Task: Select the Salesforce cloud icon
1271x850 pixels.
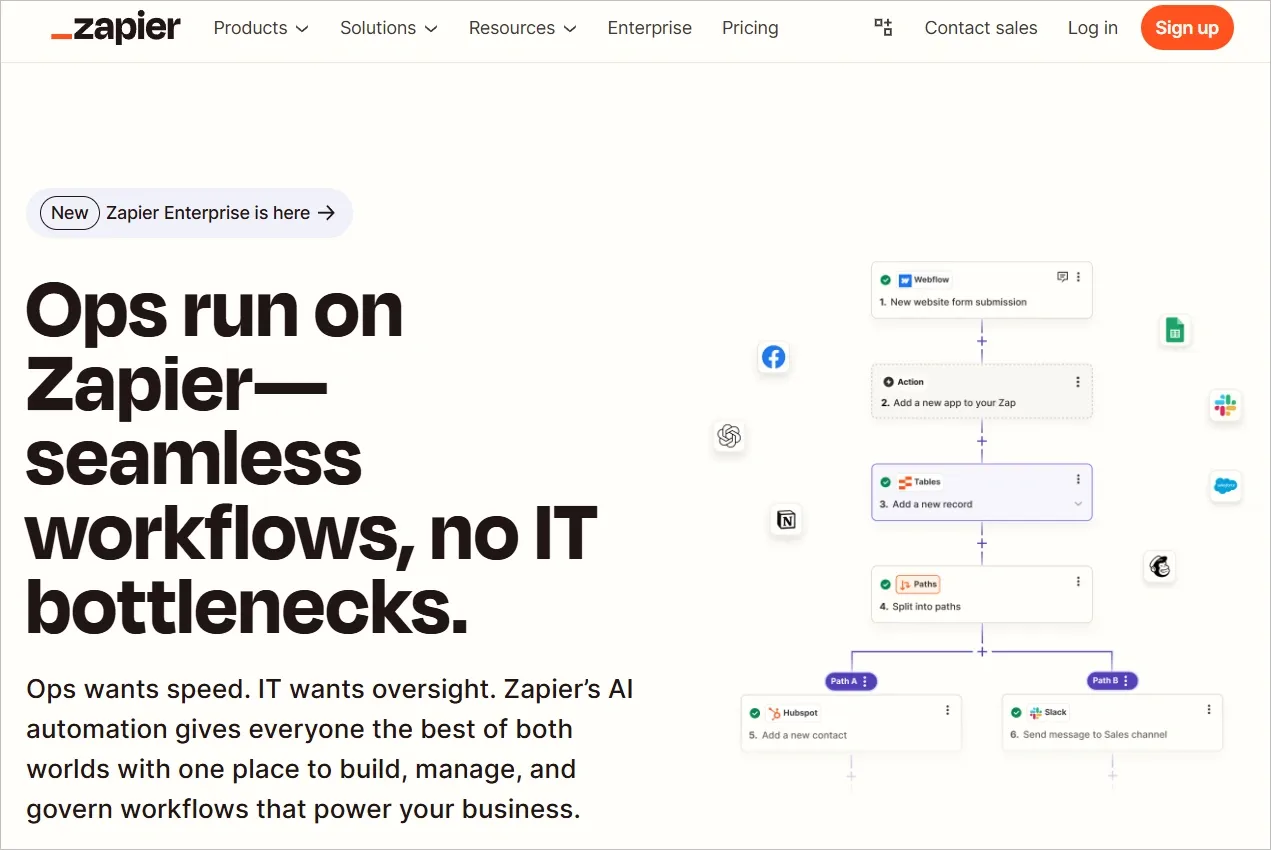Action: 1225,487
